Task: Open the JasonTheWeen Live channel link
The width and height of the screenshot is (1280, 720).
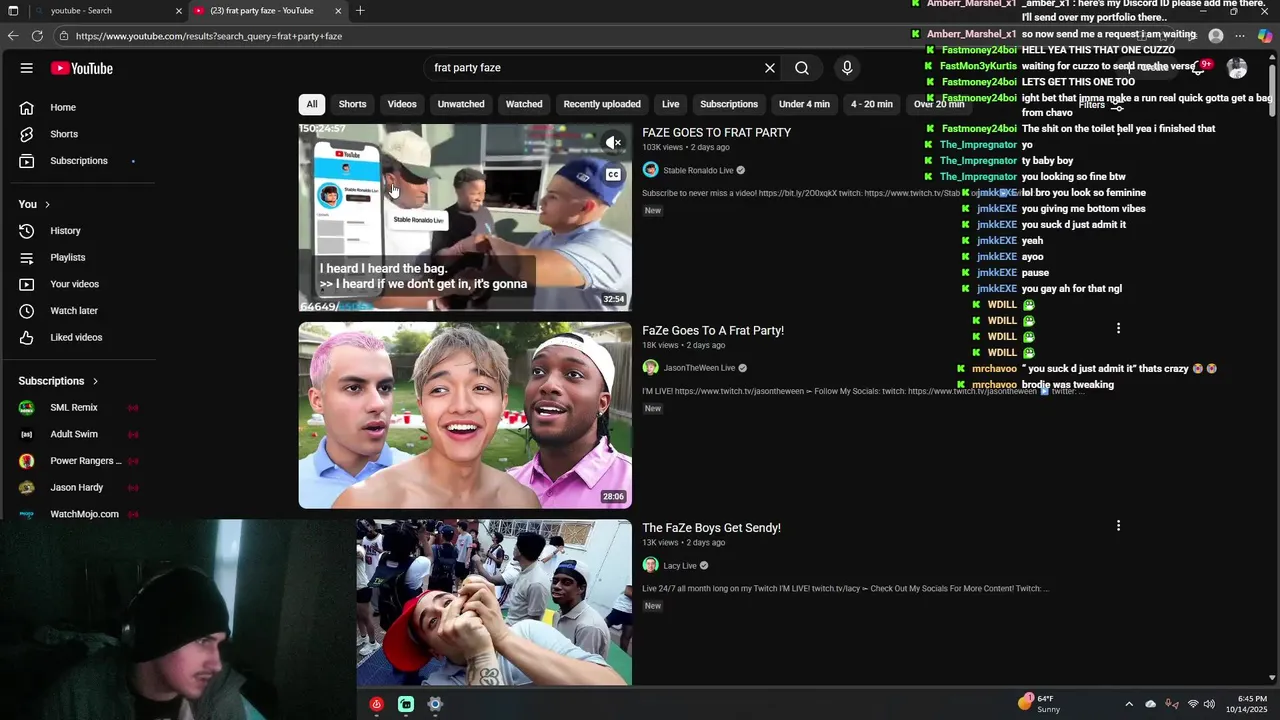Action: [x=699, y=368]
